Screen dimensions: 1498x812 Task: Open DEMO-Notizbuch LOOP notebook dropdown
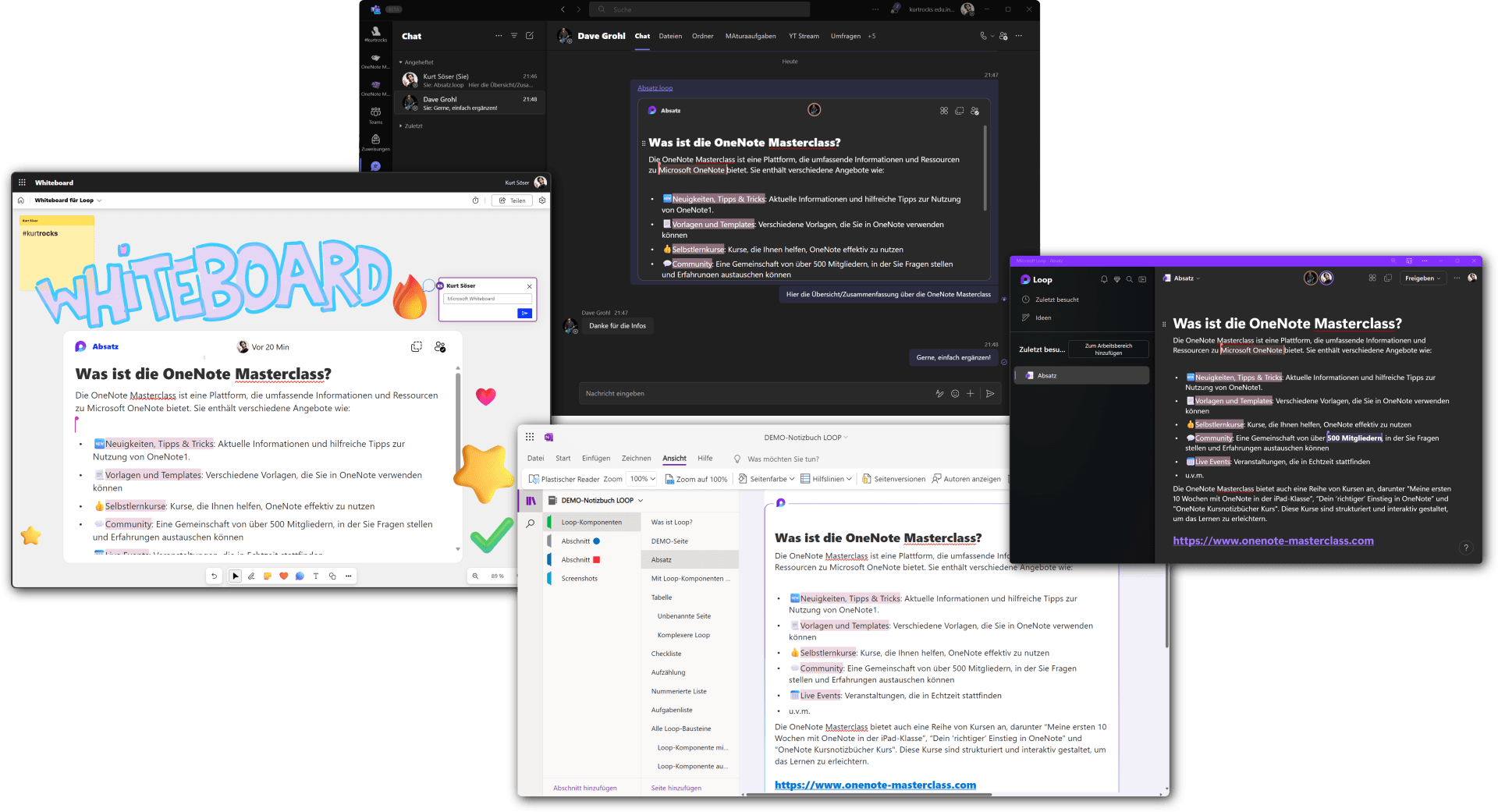641,501
